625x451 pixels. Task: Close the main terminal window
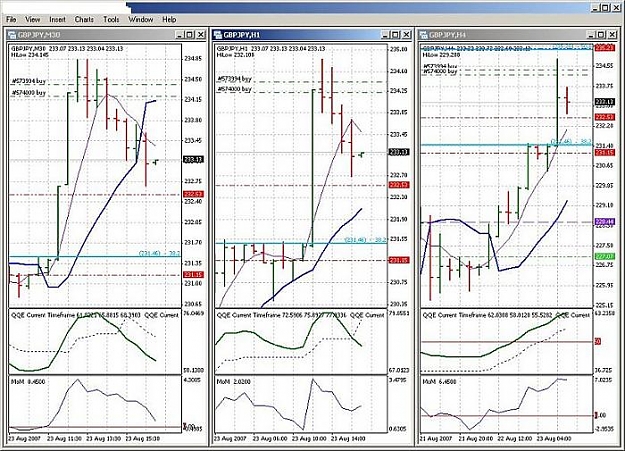pyautogui.click(x=616, y=8)
